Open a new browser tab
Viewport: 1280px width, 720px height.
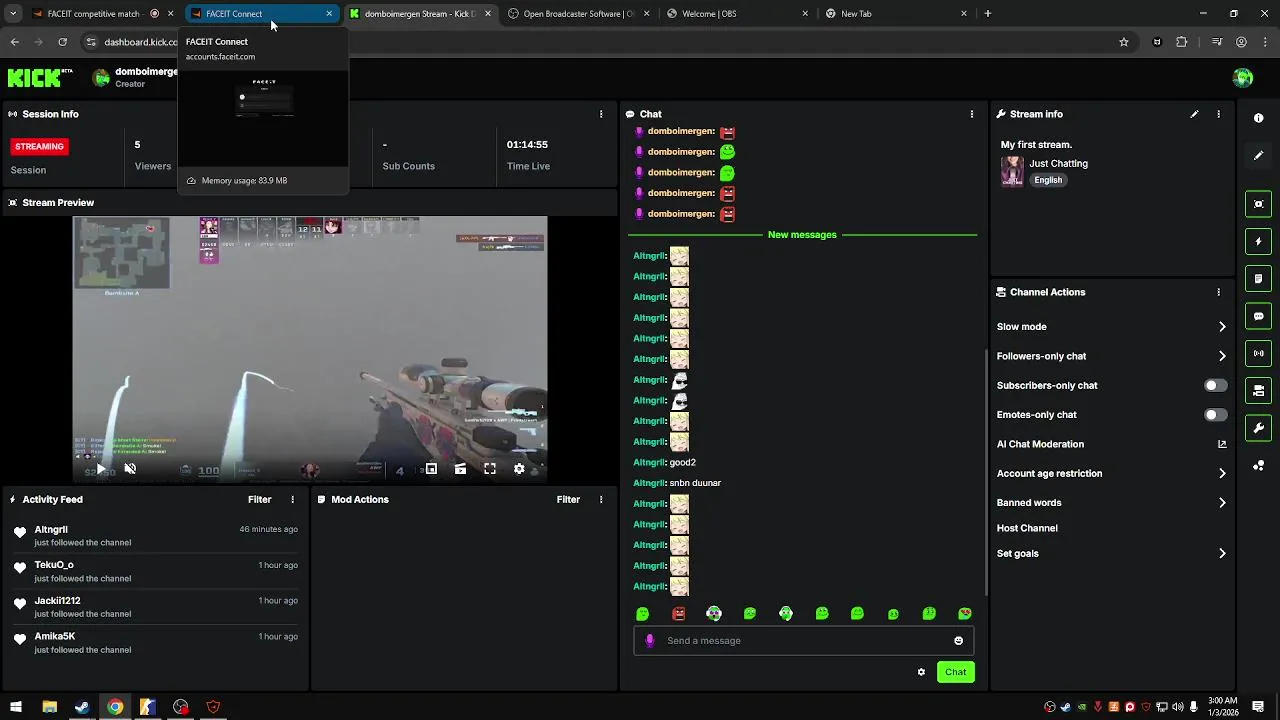coord(988,14)
